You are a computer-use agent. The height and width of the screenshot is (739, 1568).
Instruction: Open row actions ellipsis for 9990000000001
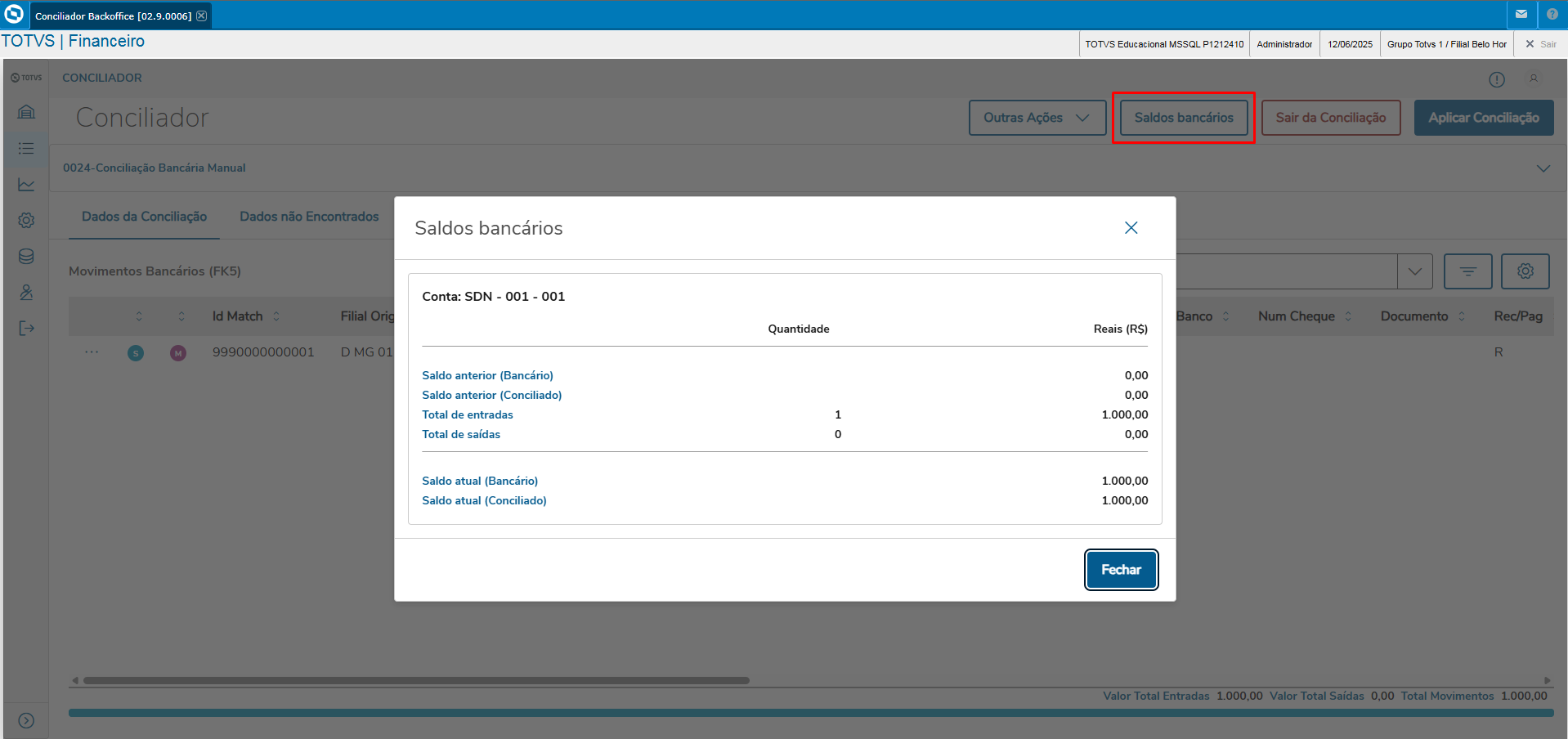(x=92, y=352)
